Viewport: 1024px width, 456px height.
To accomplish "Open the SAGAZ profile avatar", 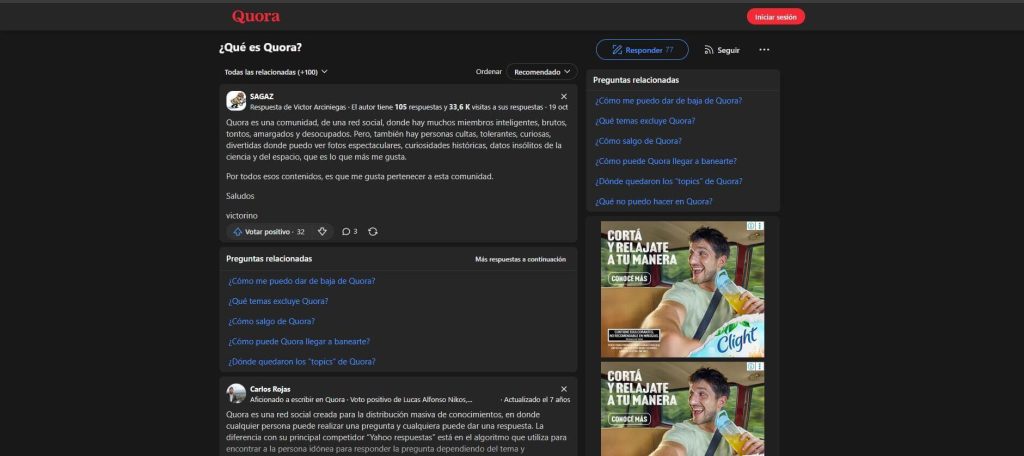I will (x=236, y=100).
